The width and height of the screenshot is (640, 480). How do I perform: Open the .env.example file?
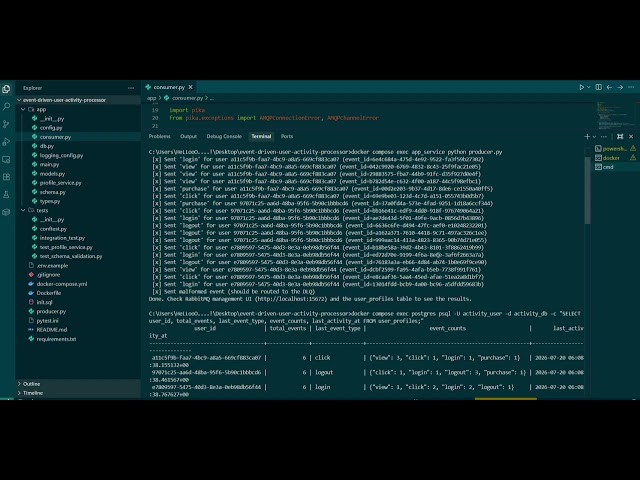coord(52,265)
